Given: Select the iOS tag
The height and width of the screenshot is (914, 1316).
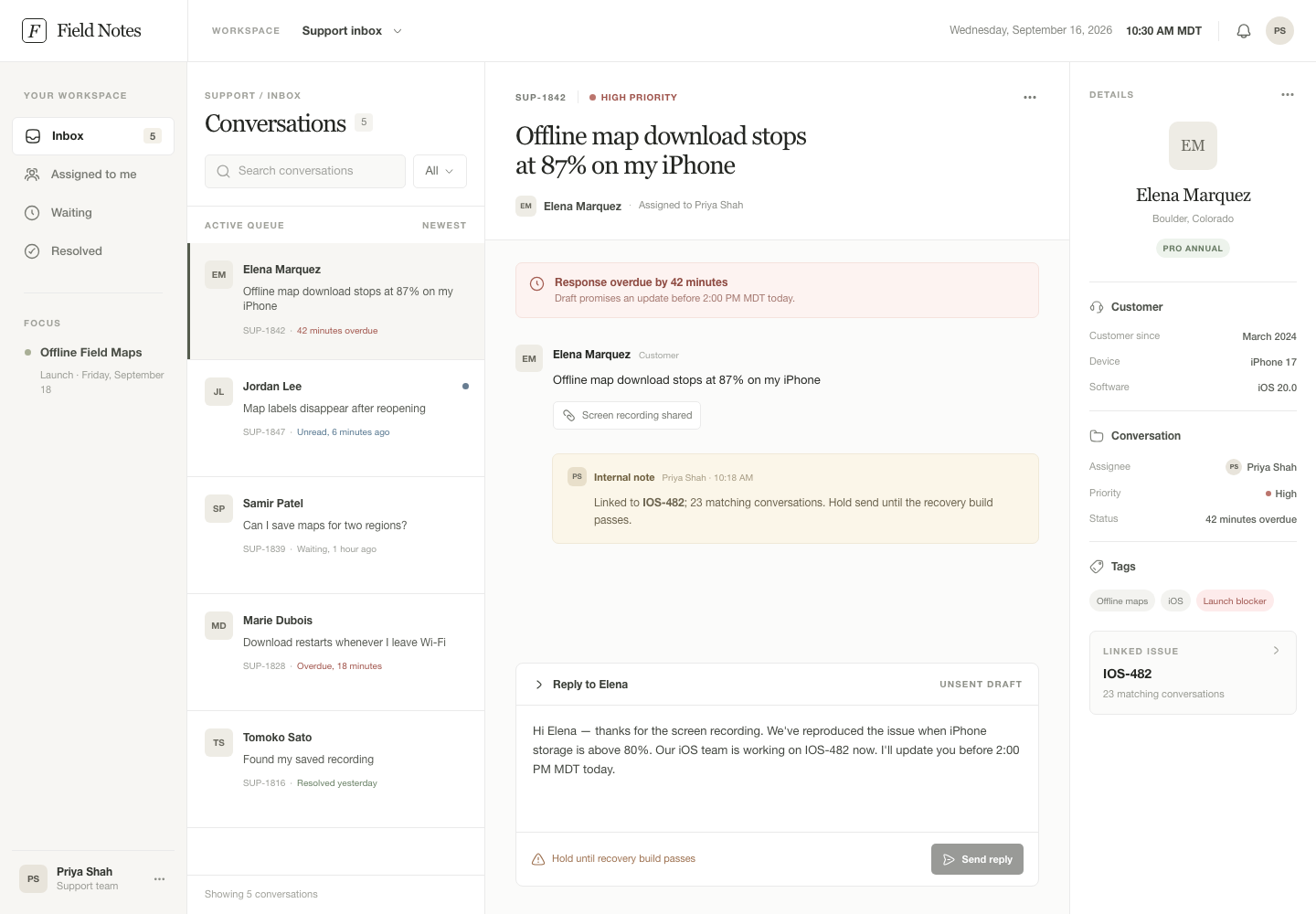Looking at the screenshot, I should point(1175,601).
